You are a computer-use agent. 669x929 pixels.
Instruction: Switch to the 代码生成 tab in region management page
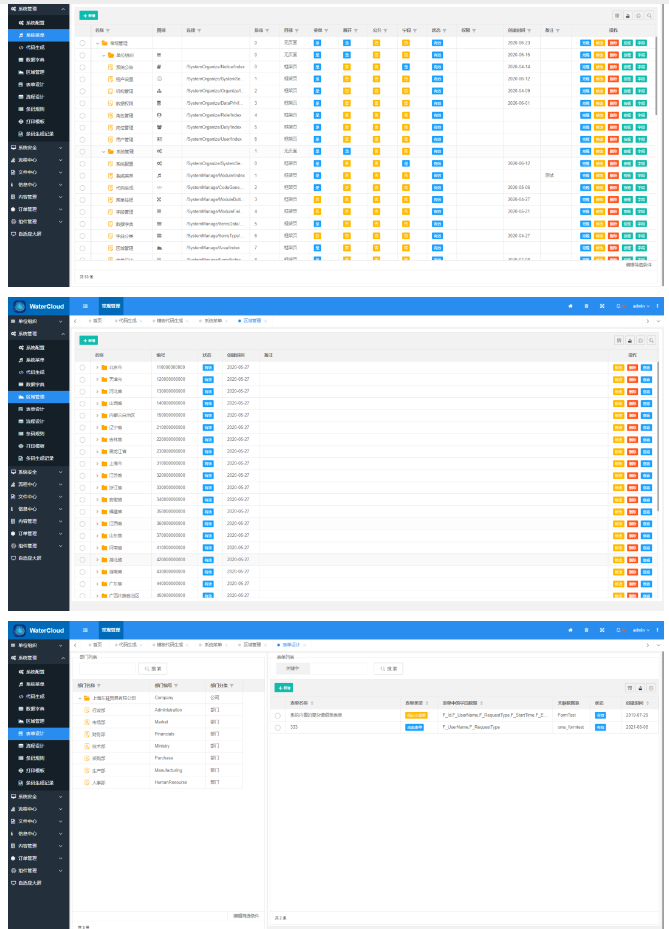127,321
